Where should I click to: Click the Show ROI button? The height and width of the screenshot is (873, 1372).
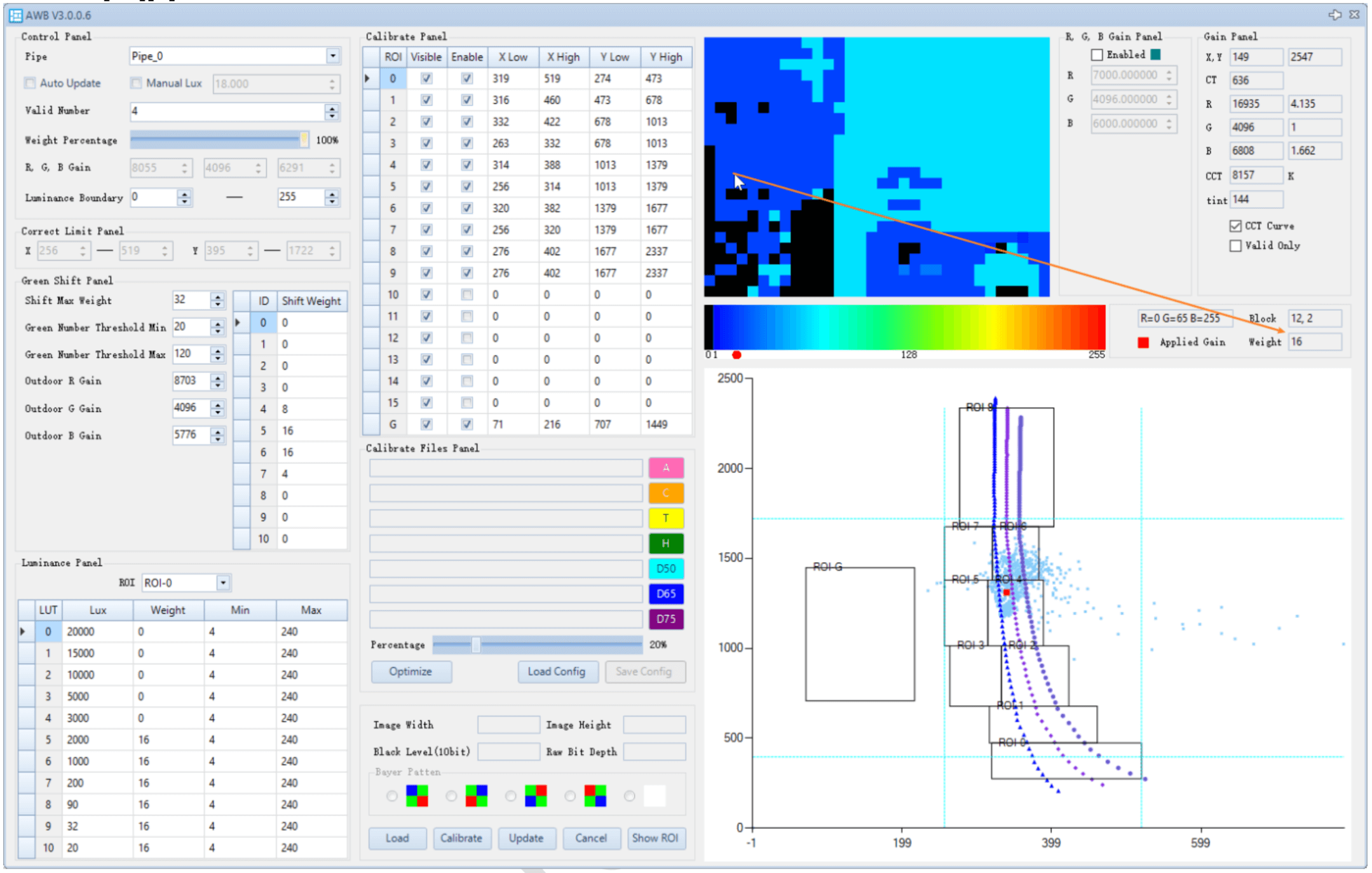655,838
